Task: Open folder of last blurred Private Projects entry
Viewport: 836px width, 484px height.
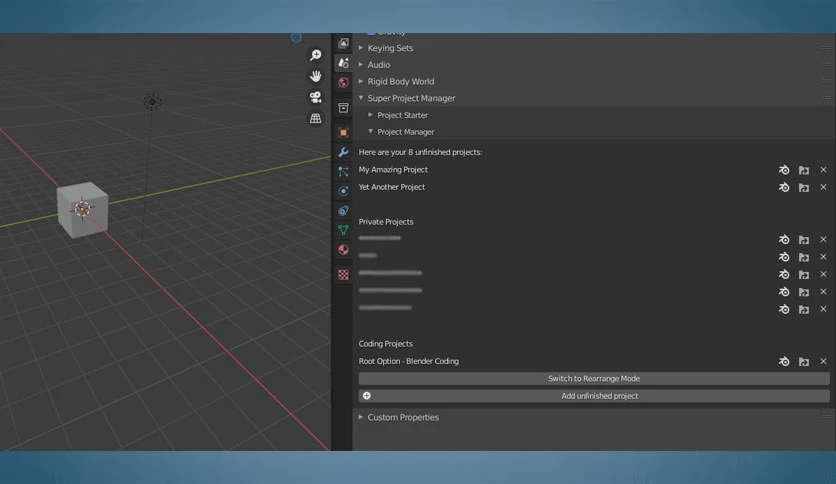Action: [x=803, y=310]
